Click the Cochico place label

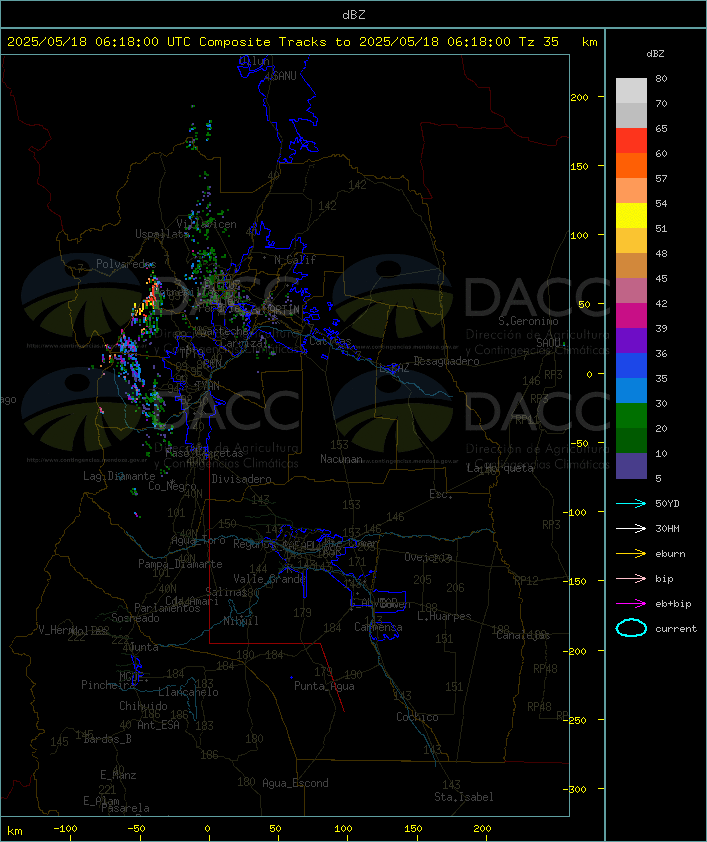(x=417, y=717)
